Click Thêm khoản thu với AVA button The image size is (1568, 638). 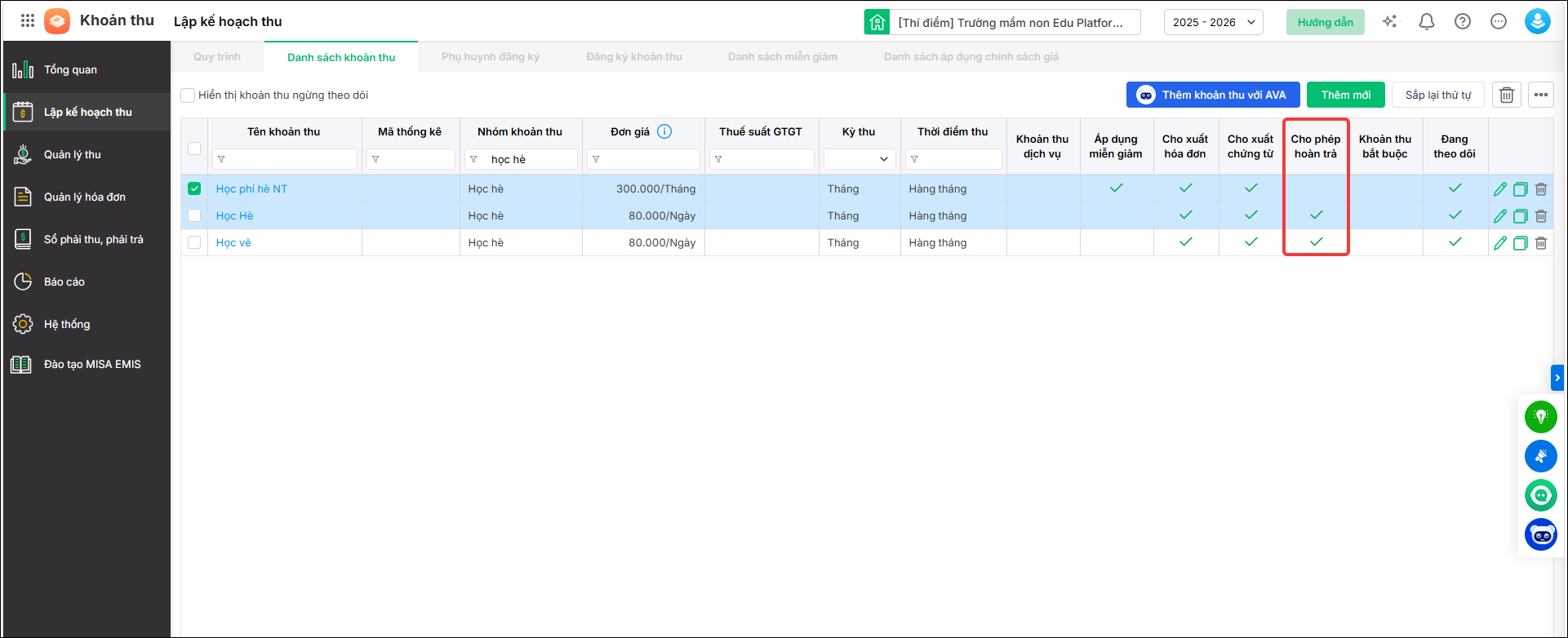1213,95
